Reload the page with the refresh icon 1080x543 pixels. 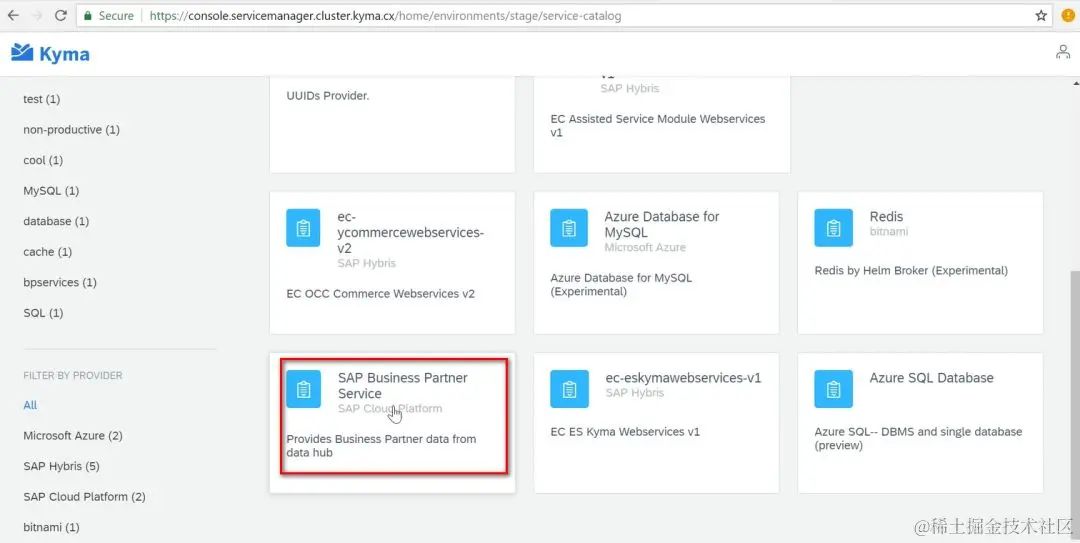(61, 15)
